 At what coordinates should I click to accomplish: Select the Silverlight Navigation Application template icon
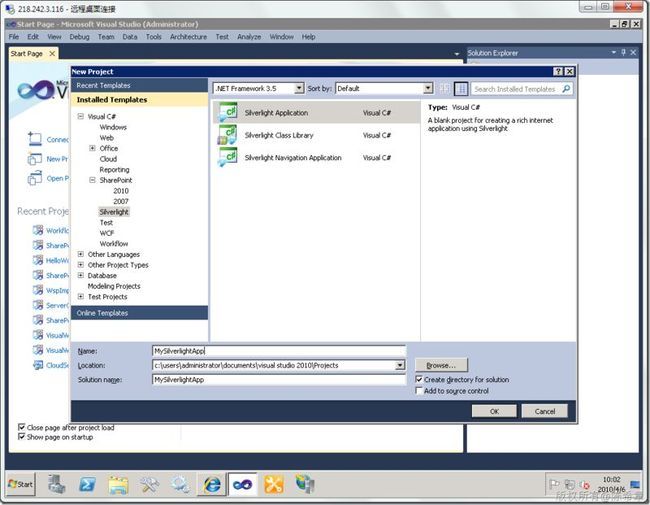click(x=228, y=158)
